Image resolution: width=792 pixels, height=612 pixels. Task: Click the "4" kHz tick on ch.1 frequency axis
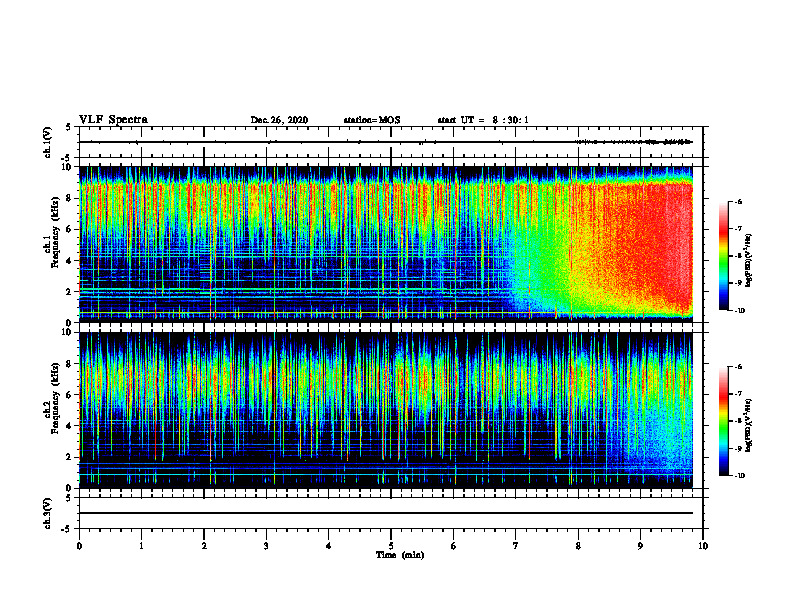point(70,260)
